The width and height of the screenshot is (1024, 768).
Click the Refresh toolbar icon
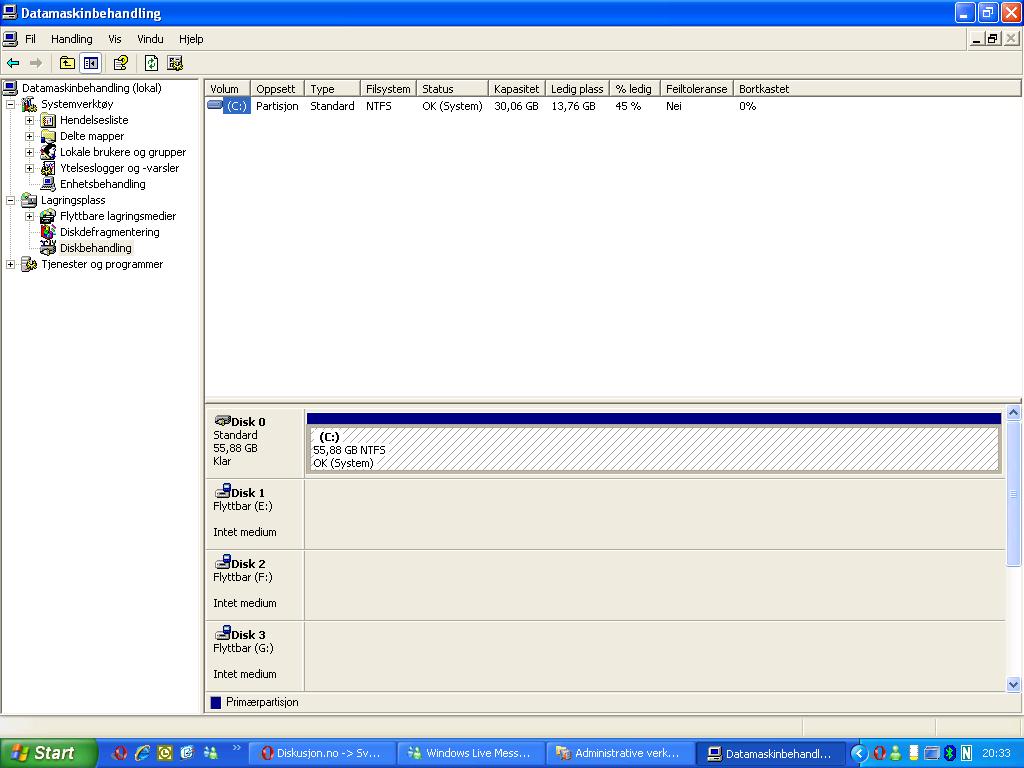click(152, 63)
